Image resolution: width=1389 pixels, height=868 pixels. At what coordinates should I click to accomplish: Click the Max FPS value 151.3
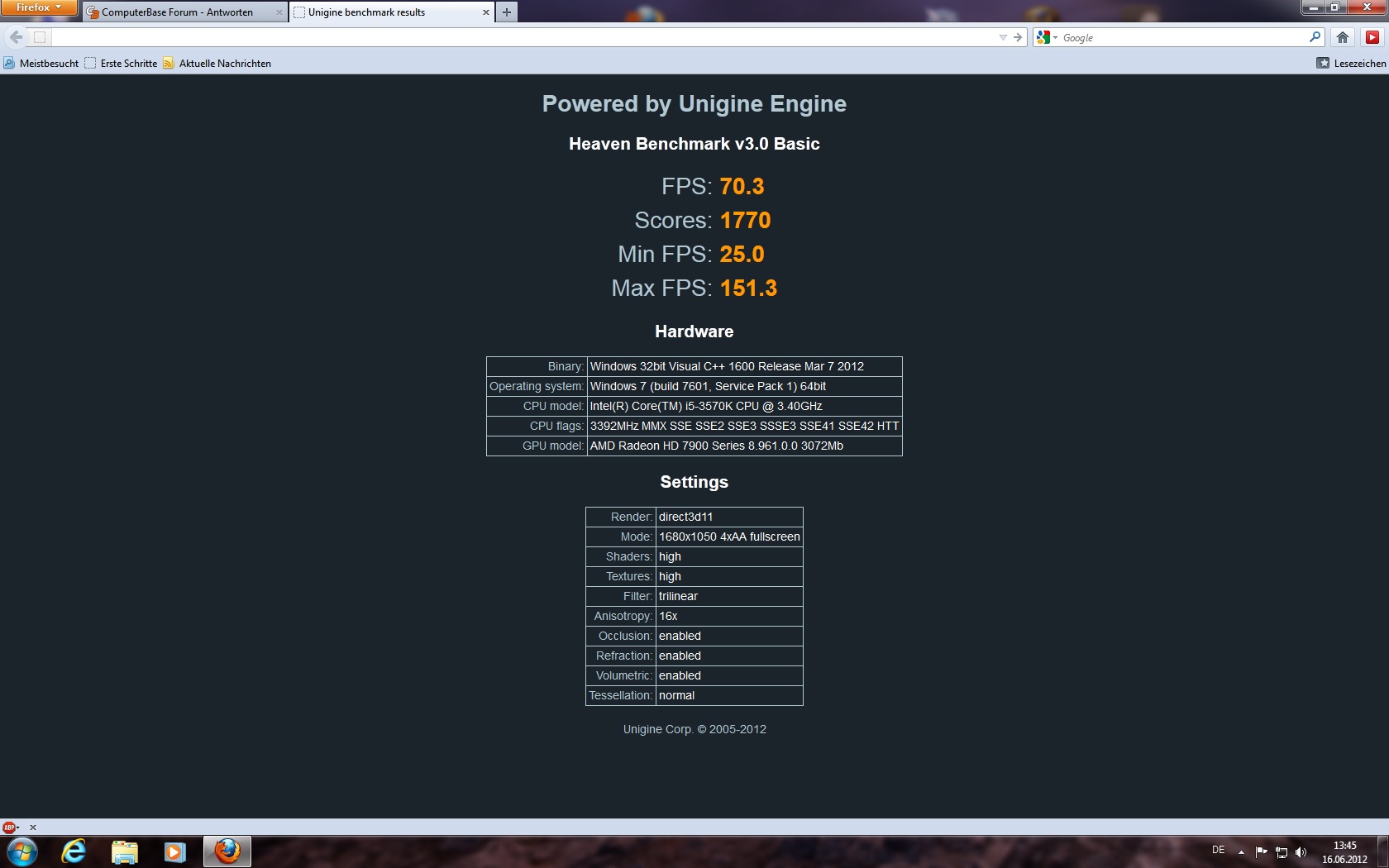click(748, 289)
